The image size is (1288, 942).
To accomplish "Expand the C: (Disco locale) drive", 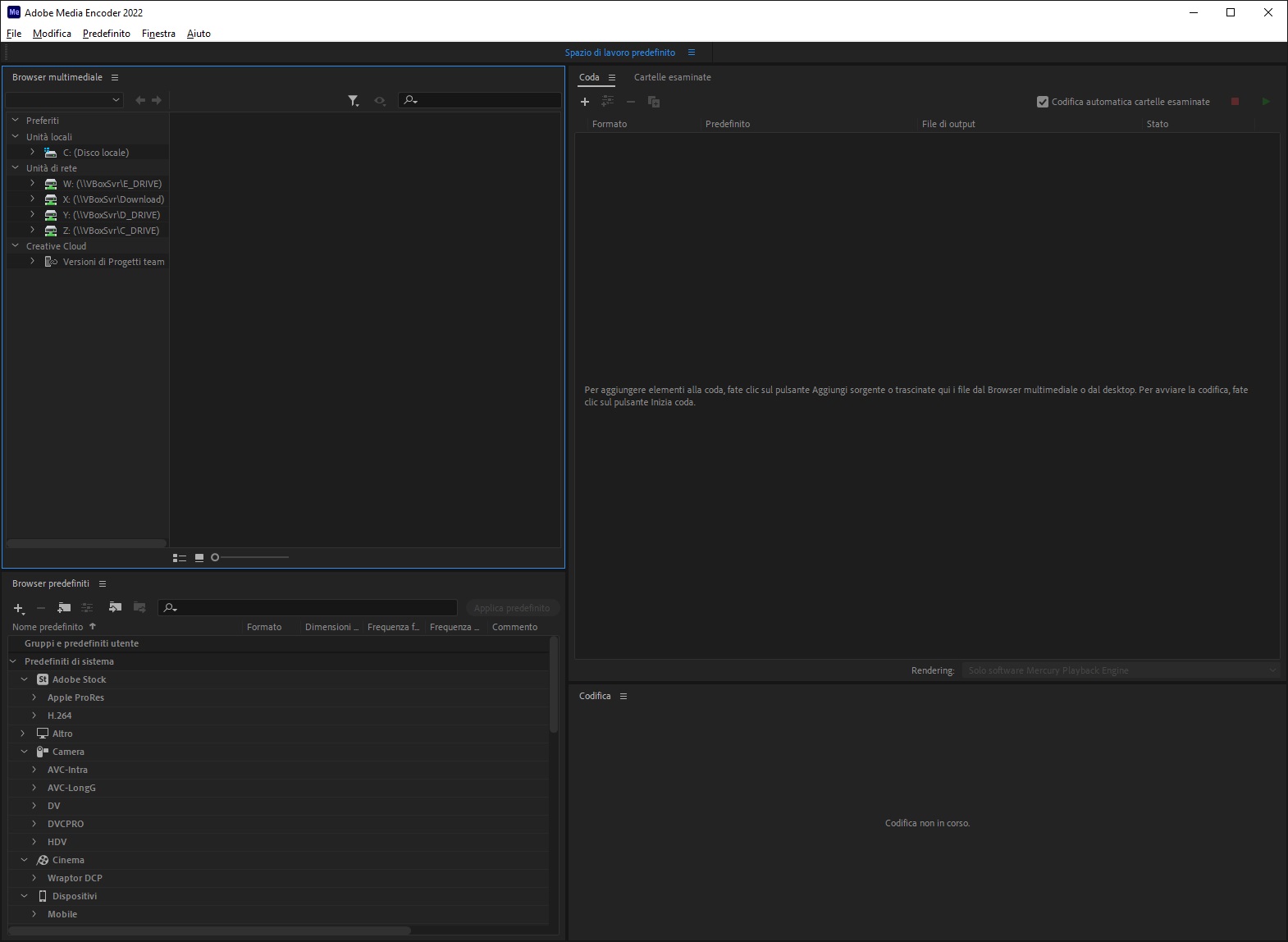I will tap(32, 153).
